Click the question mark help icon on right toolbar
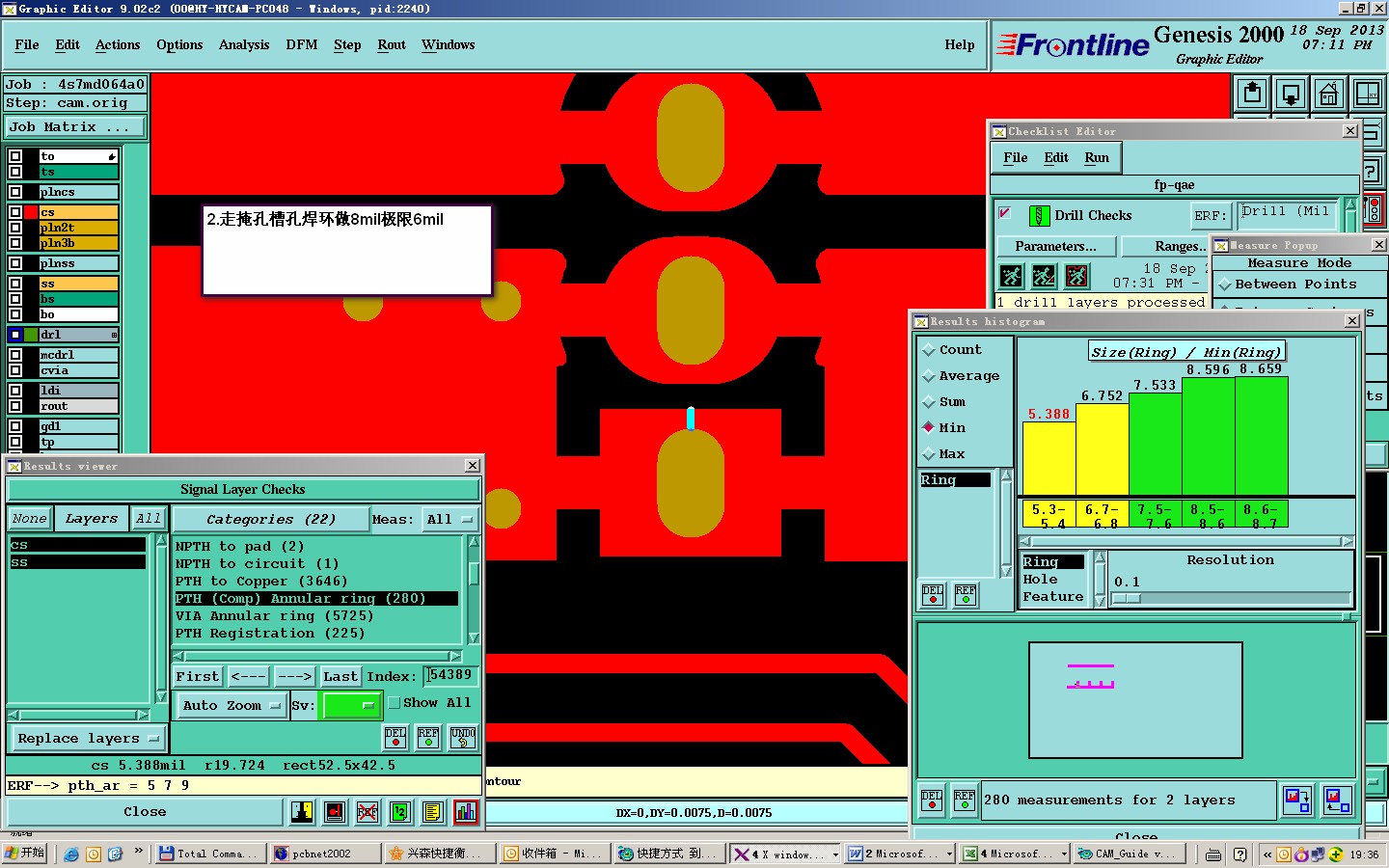 pyautogui.click(x=1372, y=172)
